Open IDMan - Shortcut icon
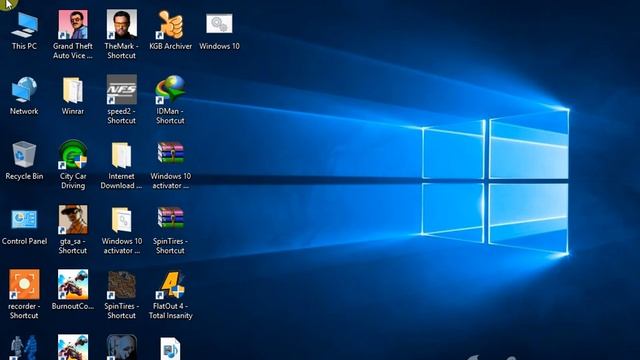 (170, 89)
